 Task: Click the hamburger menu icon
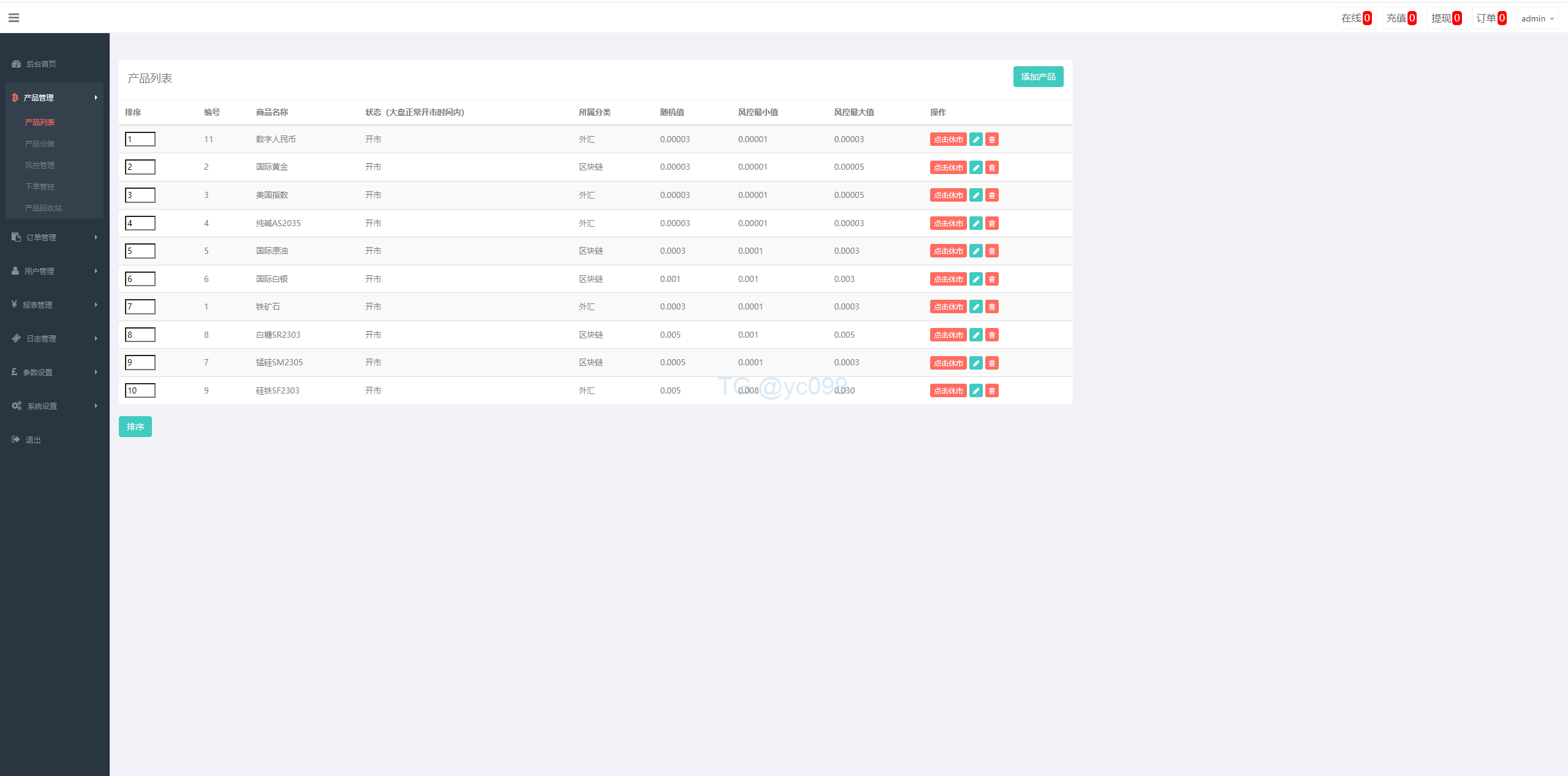[x=13, y=18]
